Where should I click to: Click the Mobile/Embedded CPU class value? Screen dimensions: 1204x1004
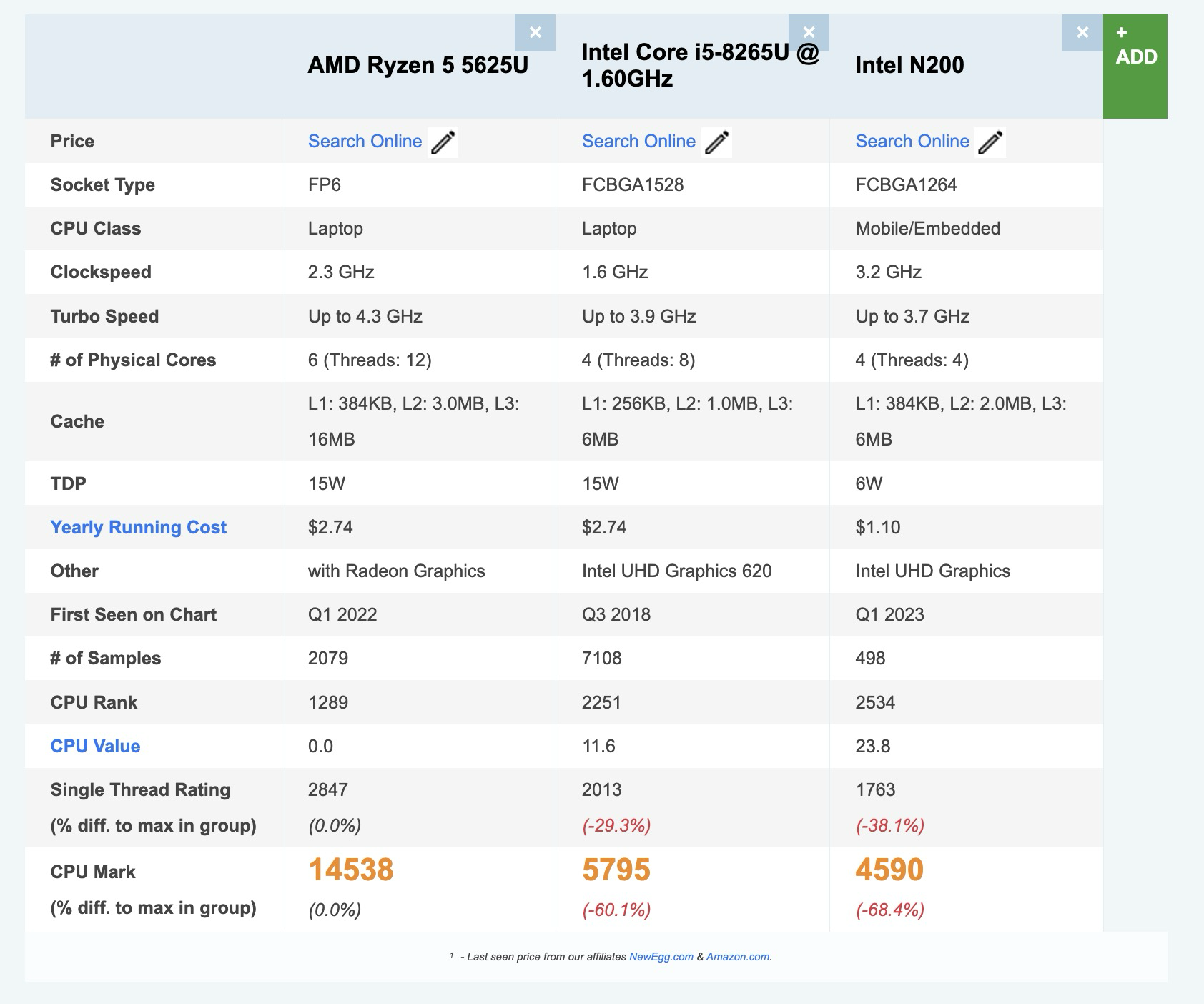(928, 228)
